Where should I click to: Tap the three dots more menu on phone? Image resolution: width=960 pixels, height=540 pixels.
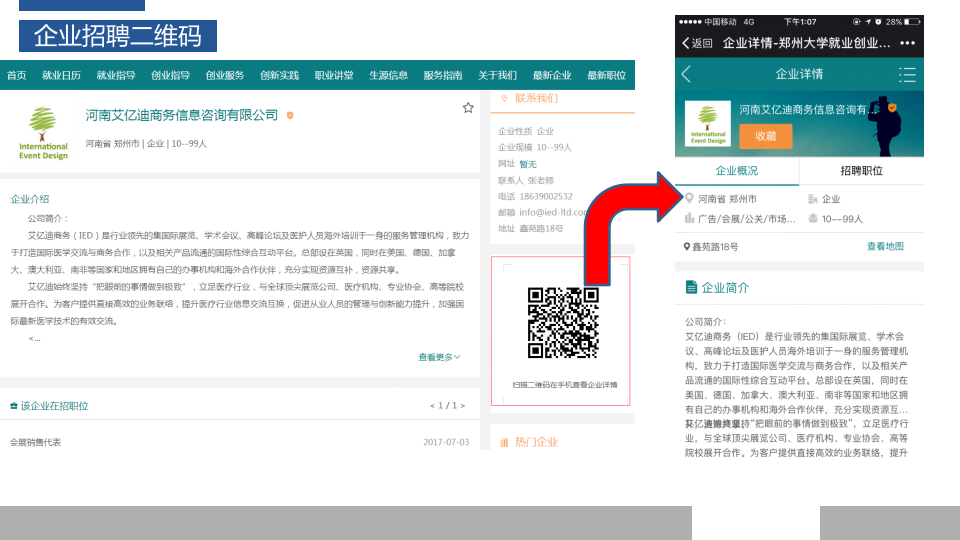(x=907, y=43)
